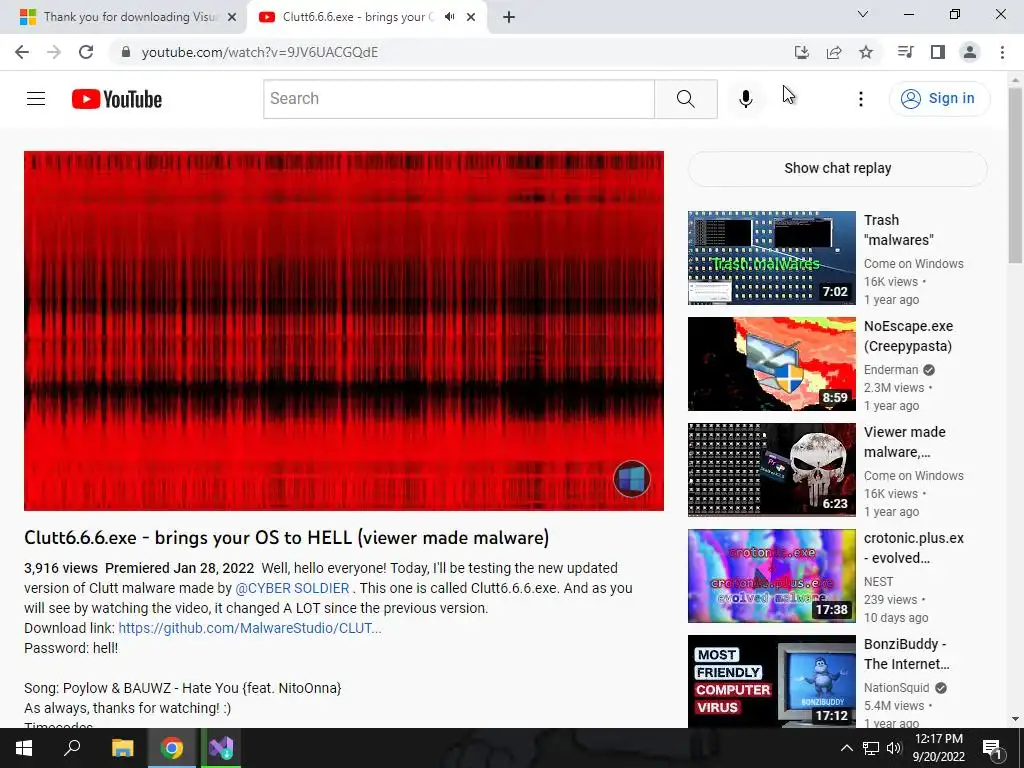This screenshot has height=768, width=1024.
Task: Open network icon in system tray
Action: [871, 748]
